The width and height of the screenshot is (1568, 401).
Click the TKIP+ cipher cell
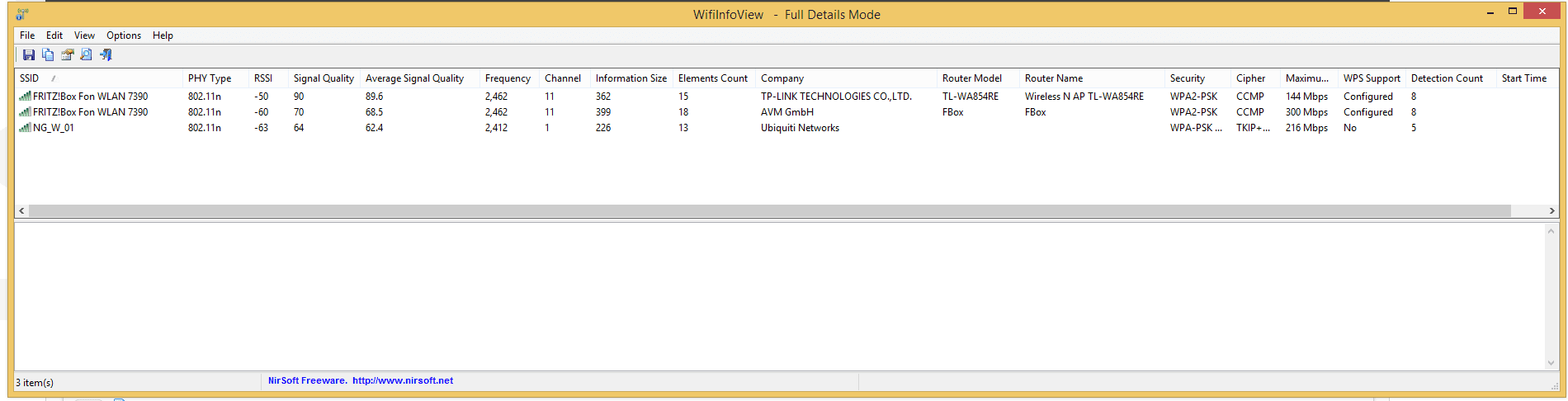pos(1253,128)
